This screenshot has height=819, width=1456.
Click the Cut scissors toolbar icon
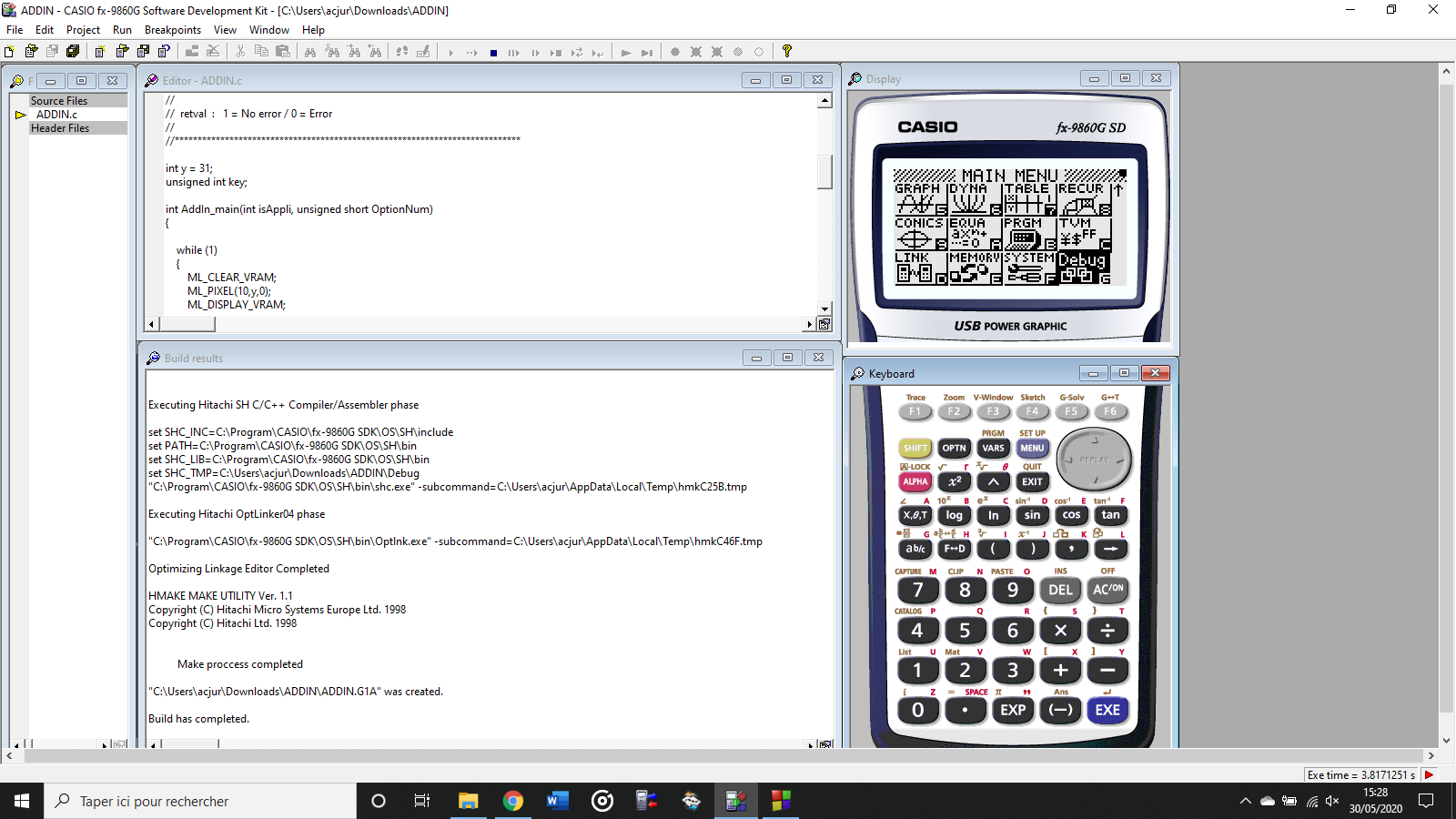(240, 52)
